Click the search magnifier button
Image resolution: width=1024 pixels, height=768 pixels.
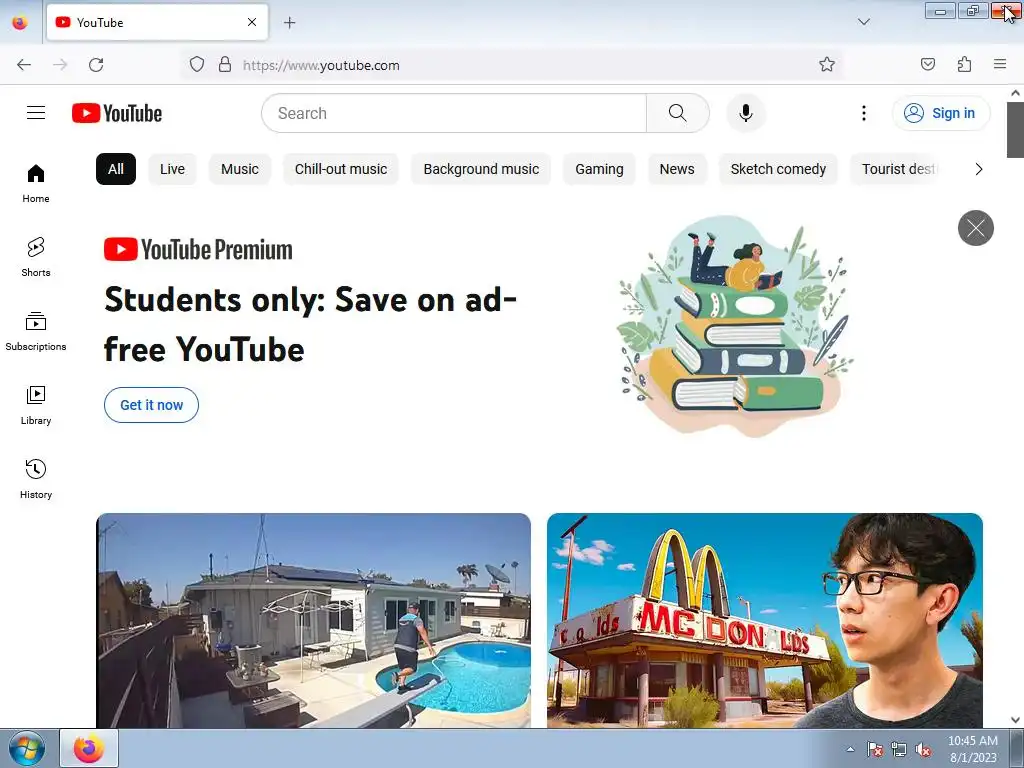[677, 113]
